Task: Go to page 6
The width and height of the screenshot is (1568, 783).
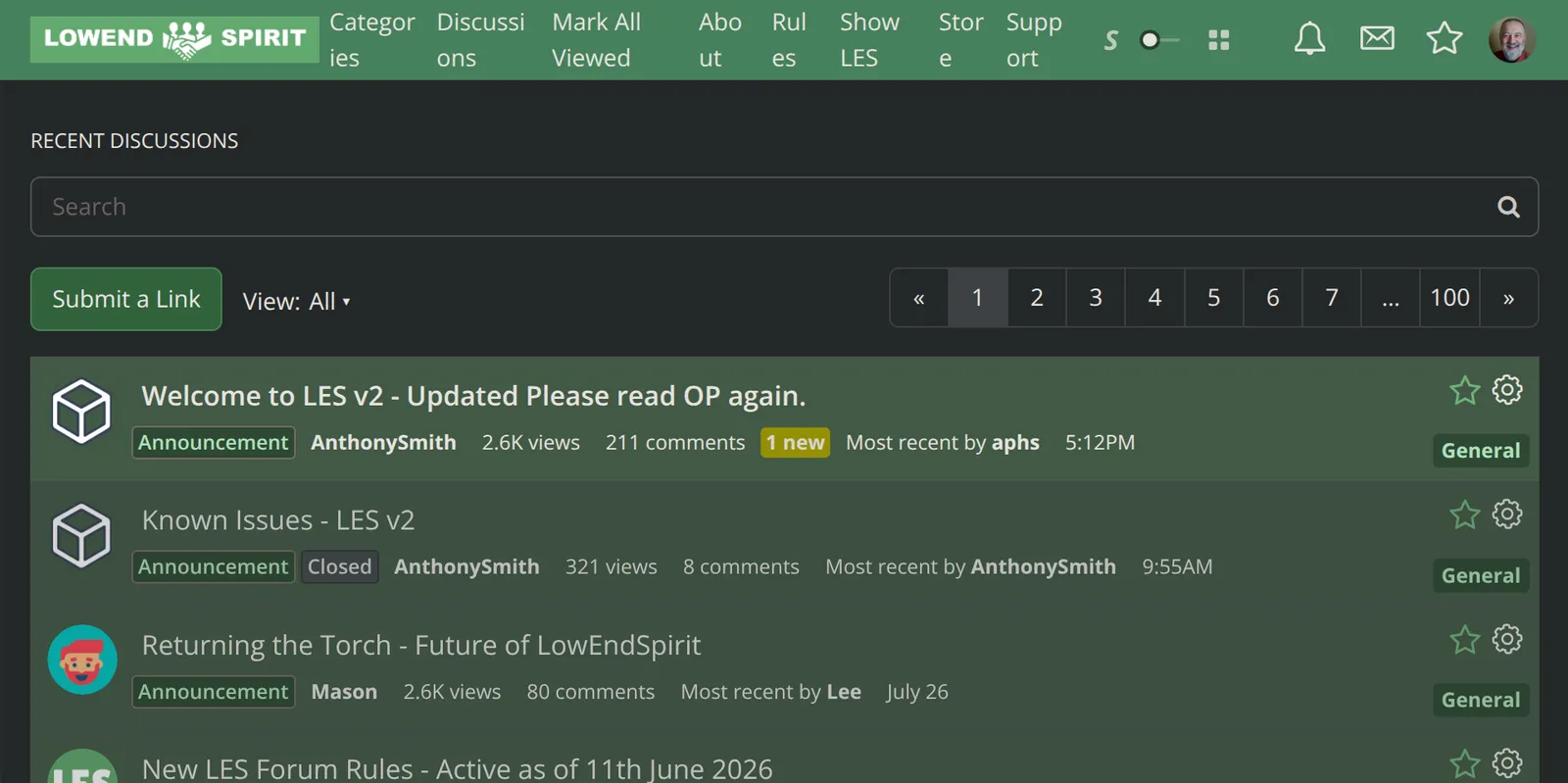Action: (1272, 298)
